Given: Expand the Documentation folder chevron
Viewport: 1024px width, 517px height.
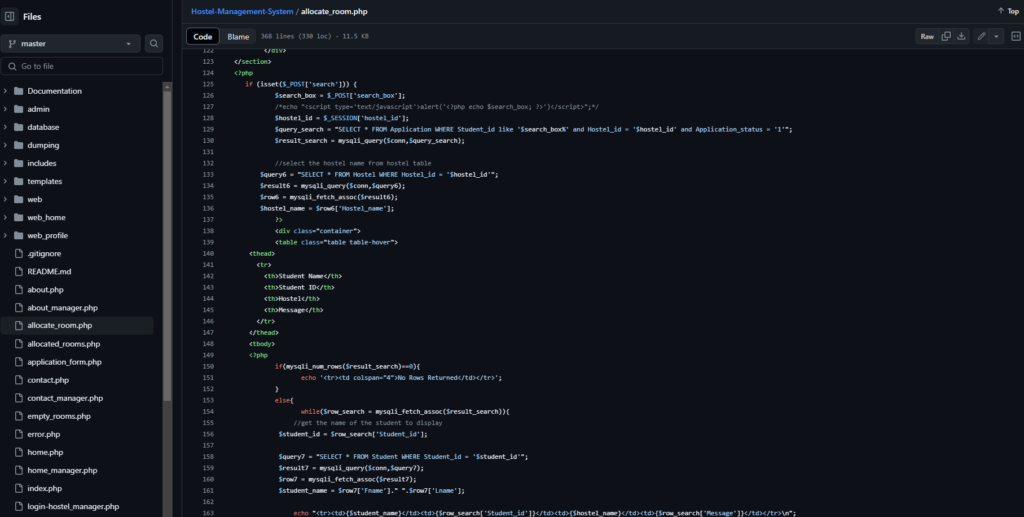Looking at the screenshot, I should 5,91.
